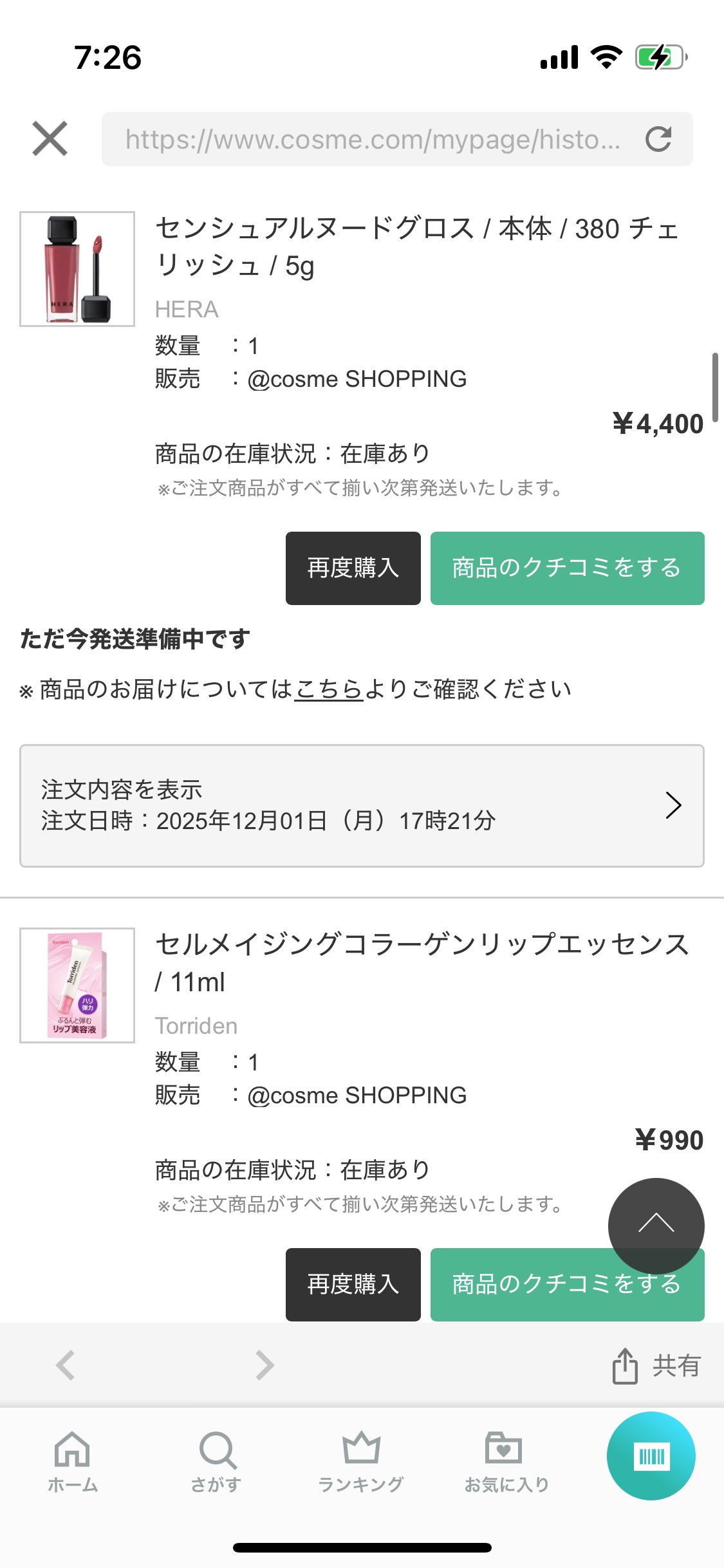Expand 注文内容を表示 order details row
Screen dimensions: 724x1568
click(362, 806)
